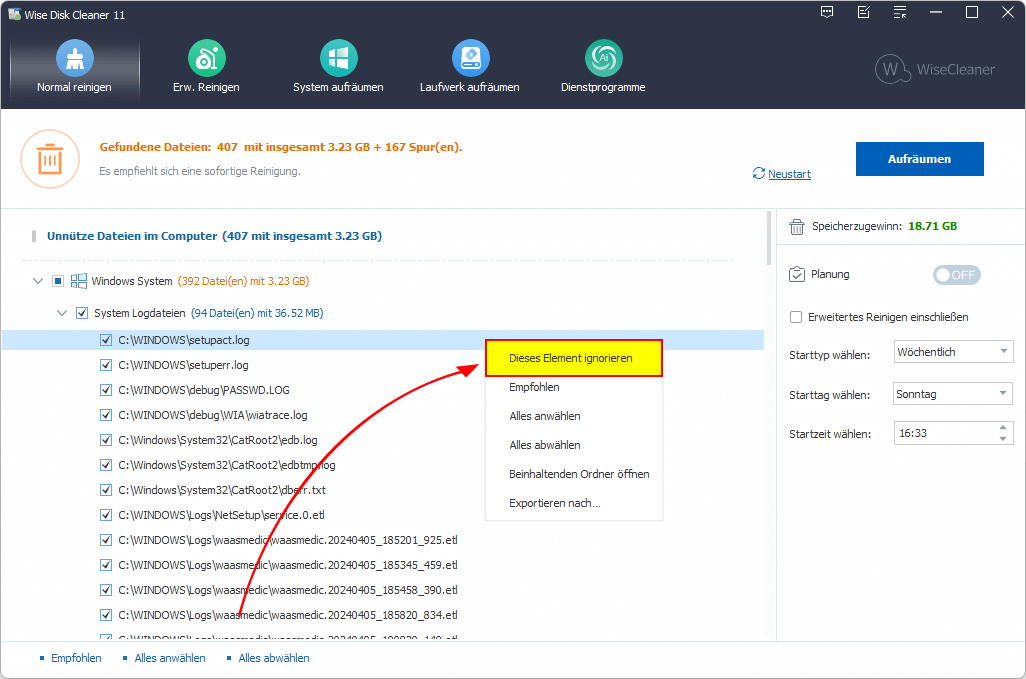This screenshot has height=679, width=1026.
Task: Close the Wise Disk Cleaner window
Action: point(1008,12)
